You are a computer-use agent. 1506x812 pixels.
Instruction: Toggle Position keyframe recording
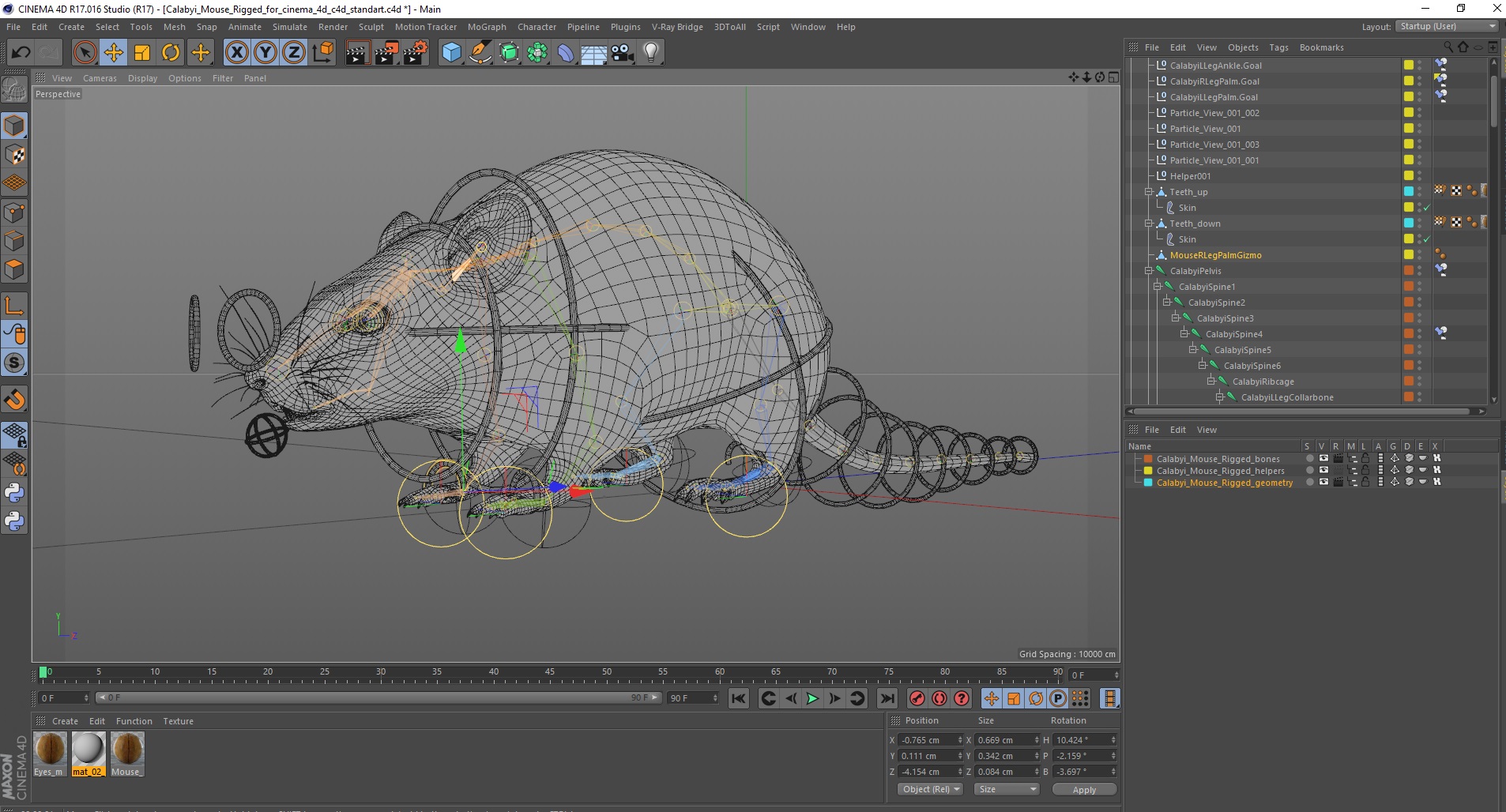(992, 698)
